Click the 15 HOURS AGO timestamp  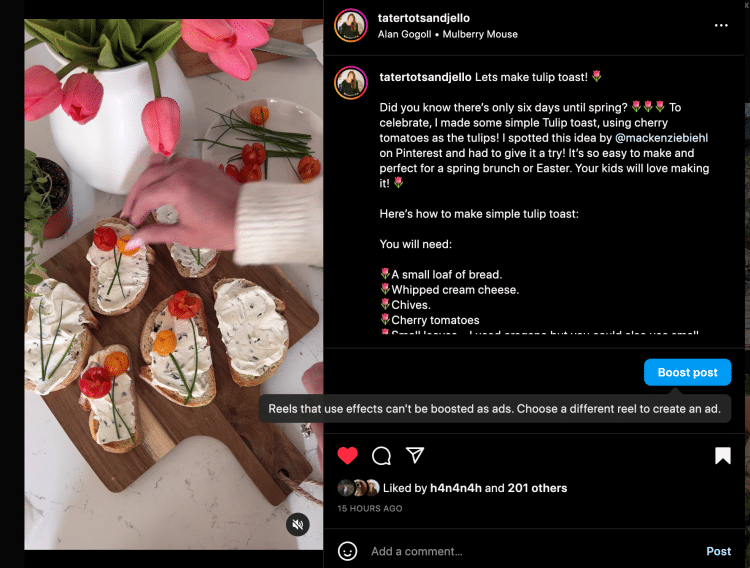[x=370, y=509]
